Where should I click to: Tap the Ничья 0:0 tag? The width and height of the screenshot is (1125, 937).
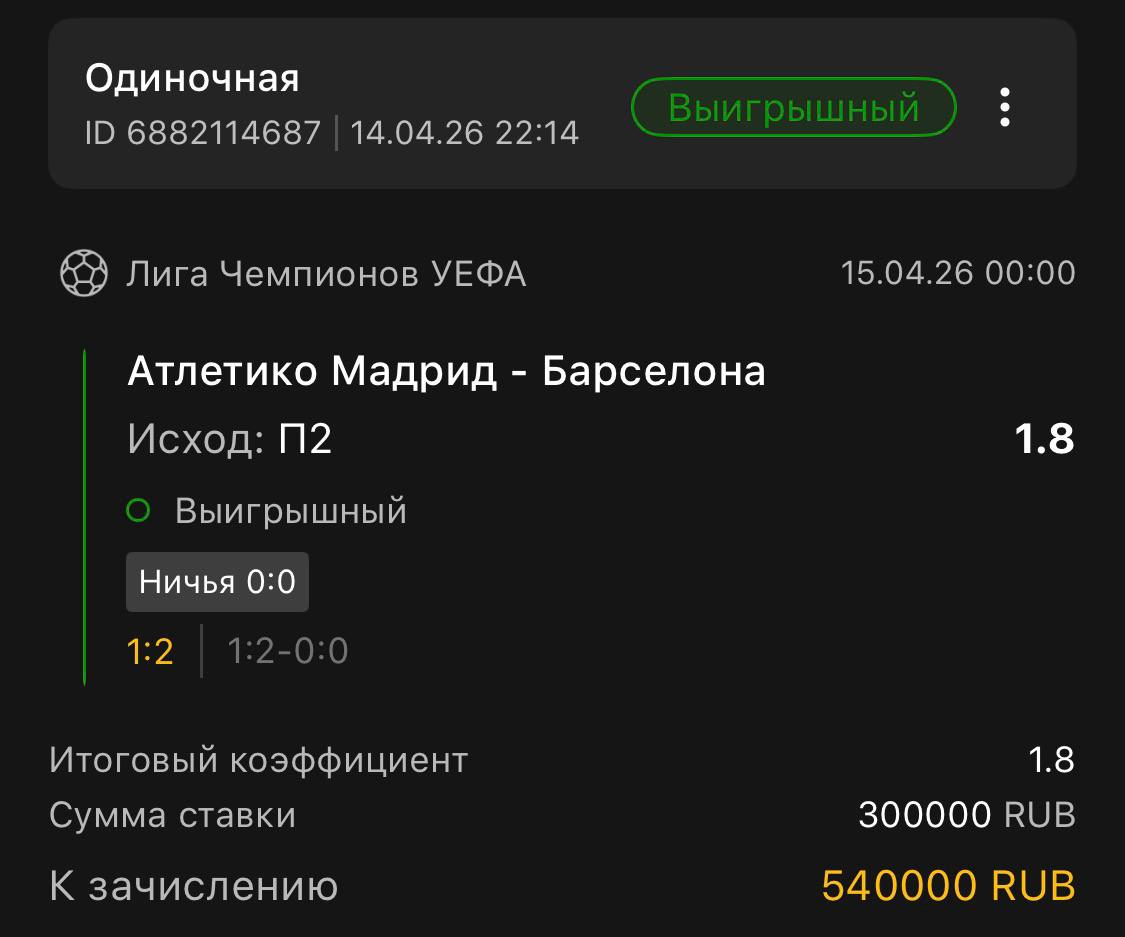[217, 581]
